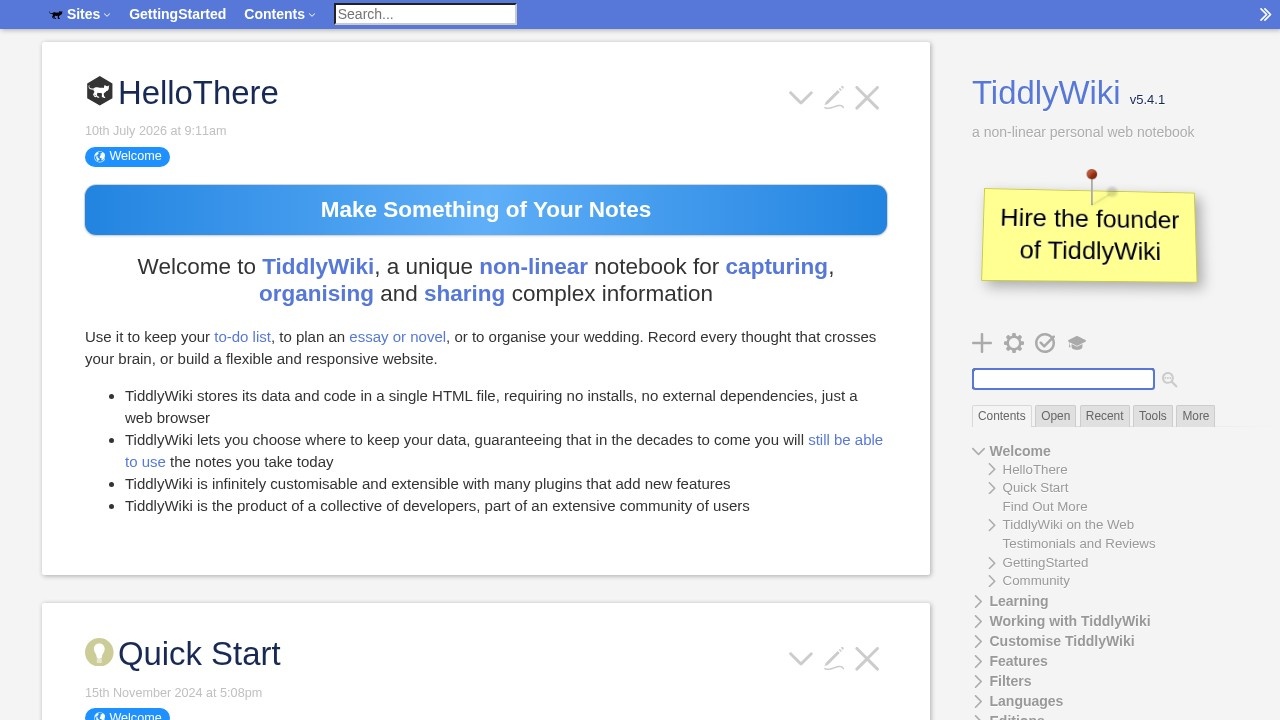1280x720 pixels.
Task: Close the HelloThere tiddler
Action: click(x=867, y=98)
